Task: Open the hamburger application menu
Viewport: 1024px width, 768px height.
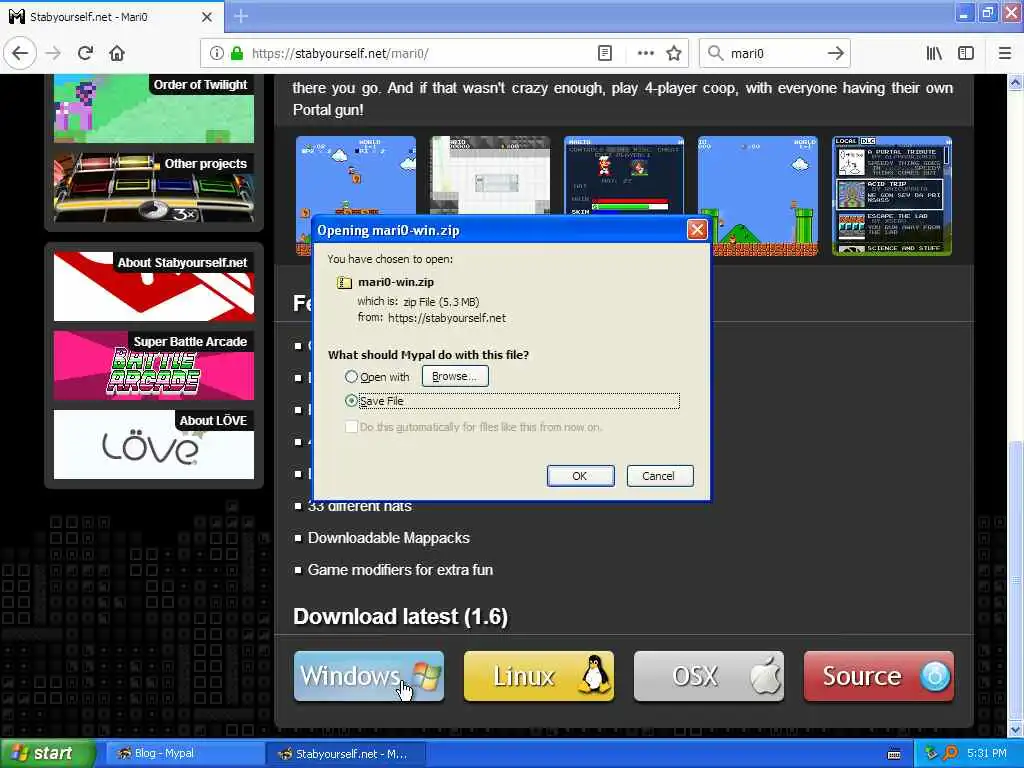Action: click(x=1004, y=54)
